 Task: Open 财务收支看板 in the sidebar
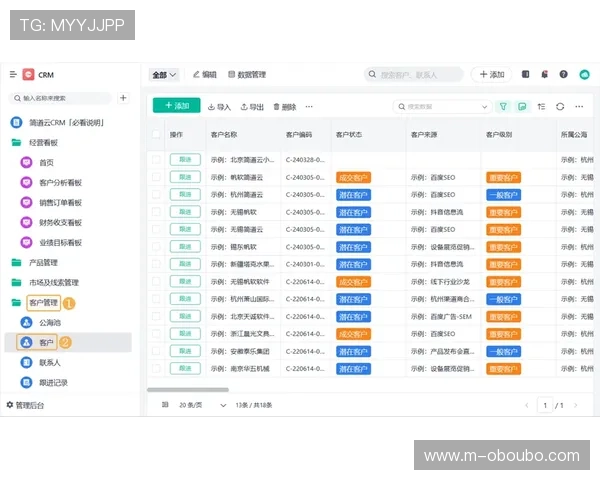[60, 222]
